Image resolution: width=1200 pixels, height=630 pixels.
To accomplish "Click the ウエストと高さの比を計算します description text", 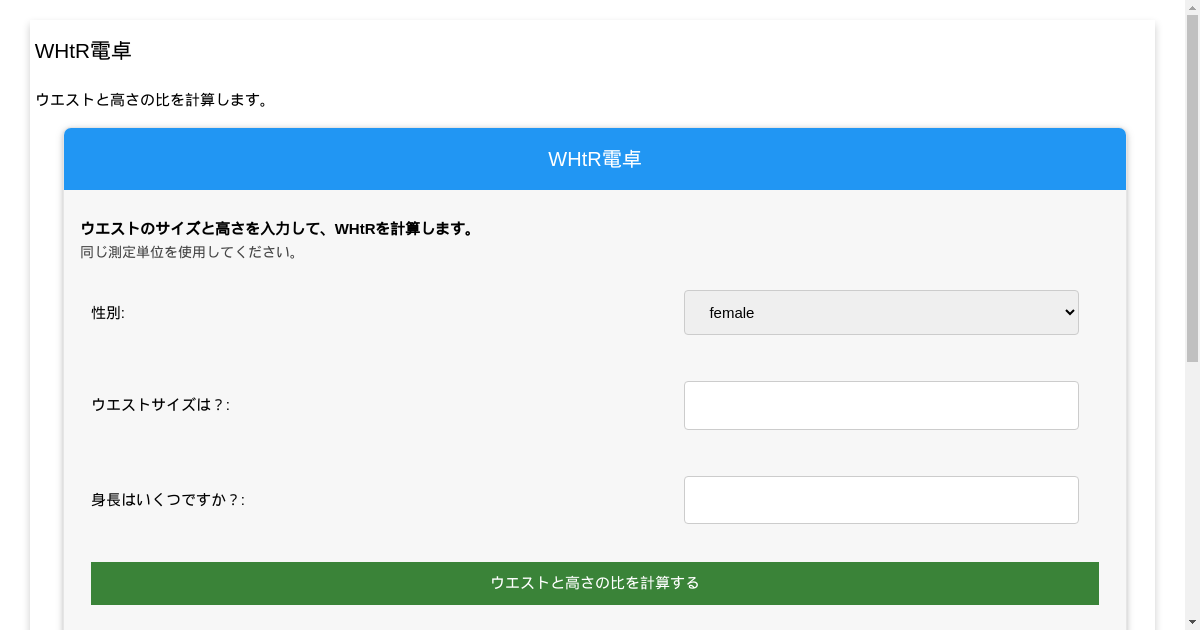I will click(150, 99).
